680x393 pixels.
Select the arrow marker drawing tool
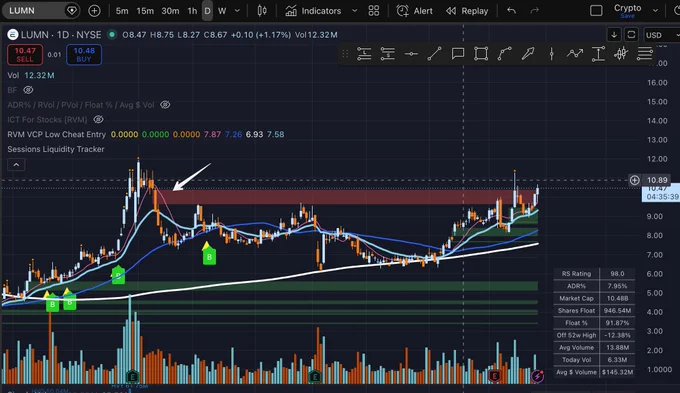528,54
